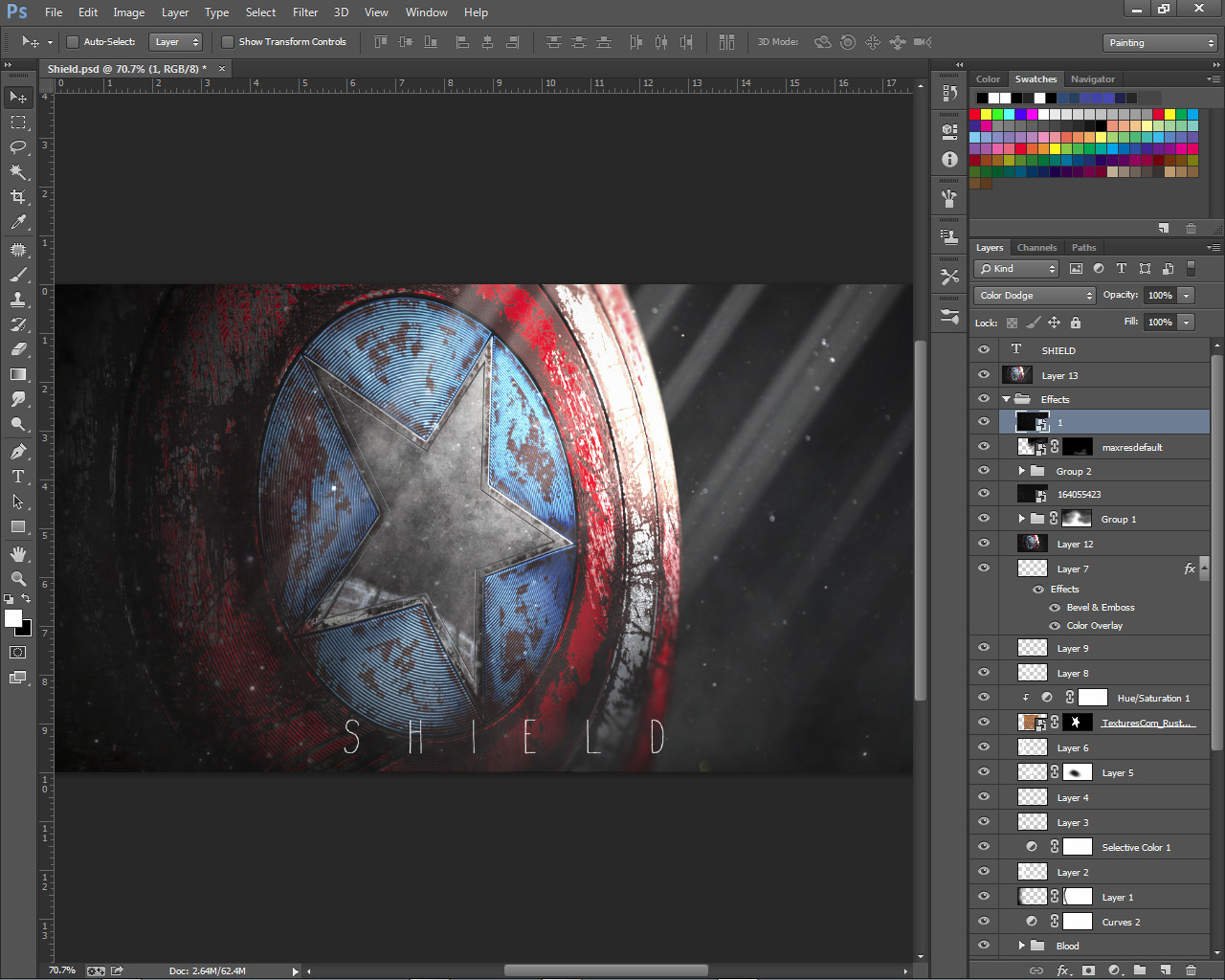Toggle Quick Mask mode
Viewport: 1225px width, 980px height.
click(x=18, y=653)
